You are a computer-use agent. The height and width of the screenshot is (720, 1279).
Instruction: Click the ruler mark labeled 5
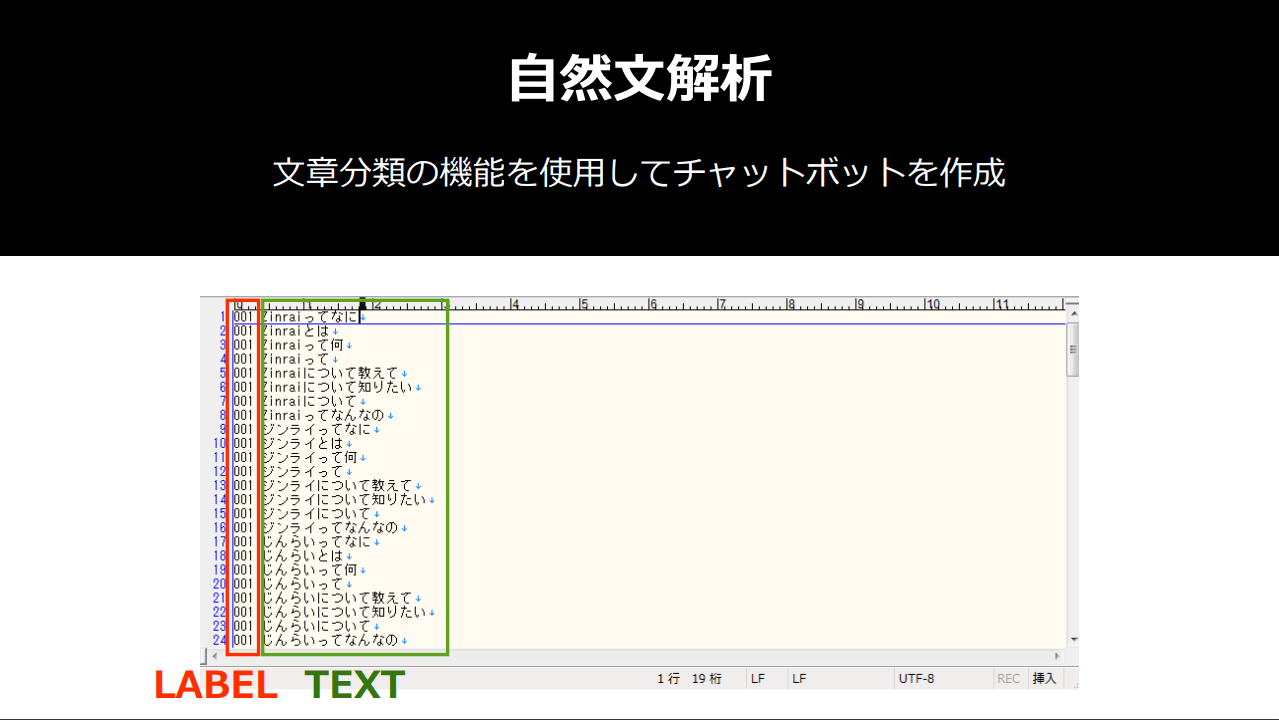(x=584, y=303)
